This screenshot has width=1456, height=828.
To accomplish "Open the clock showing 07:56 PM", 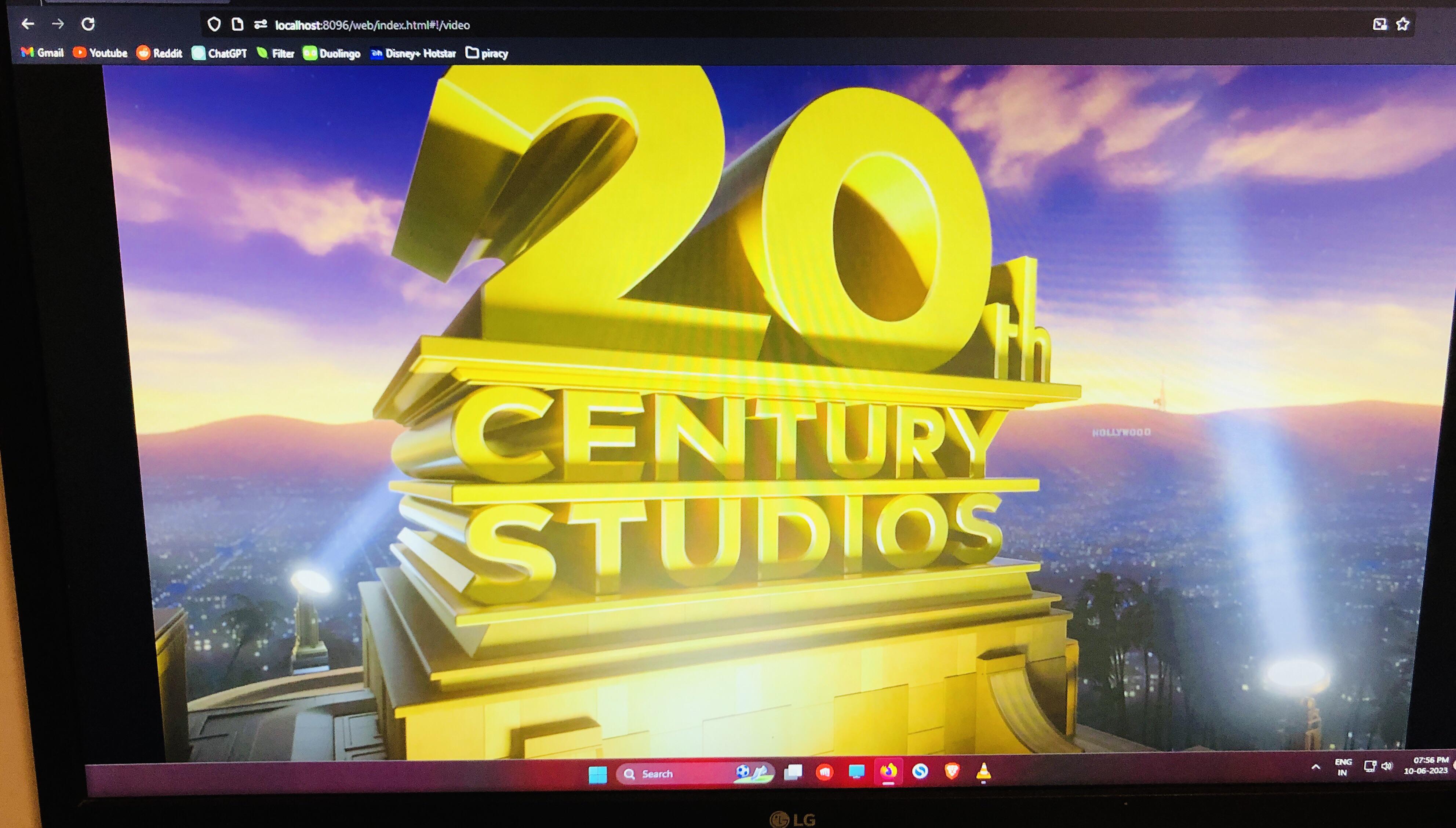I will [x=1427, y=766].
